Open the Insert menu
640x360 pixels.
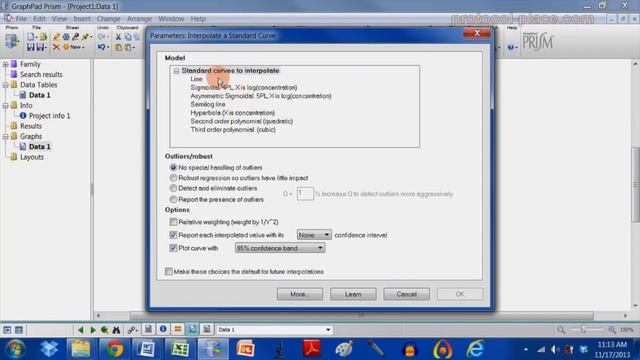(x=82, y=19)
